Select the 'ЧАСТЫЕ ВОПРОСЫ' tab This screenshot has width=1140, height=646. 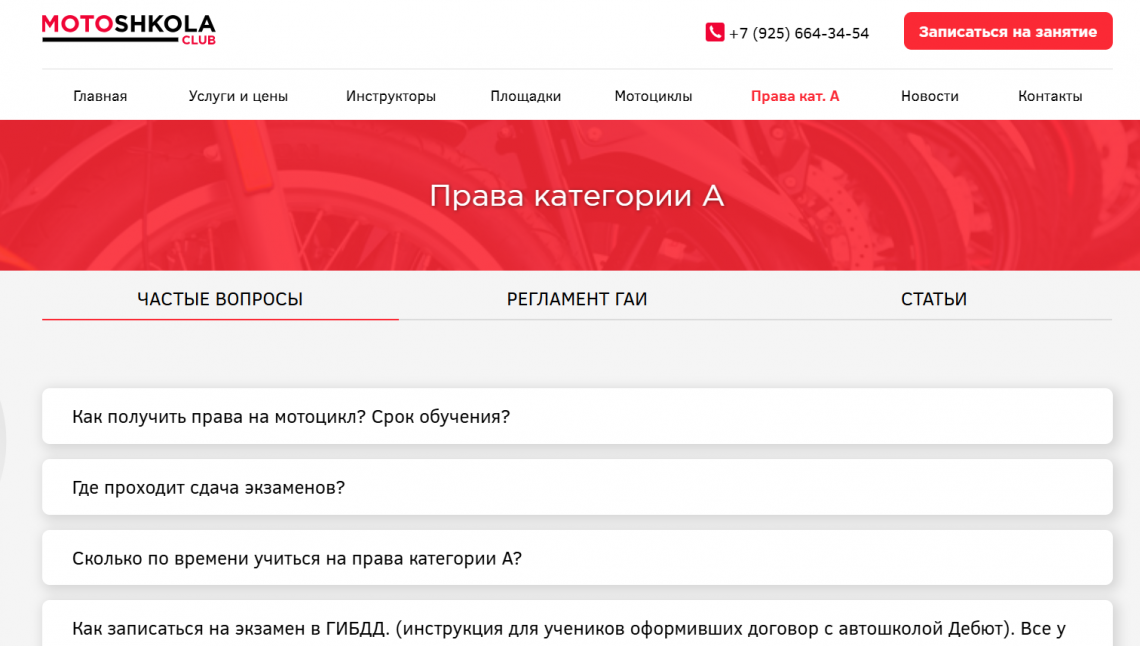[220, 299]
